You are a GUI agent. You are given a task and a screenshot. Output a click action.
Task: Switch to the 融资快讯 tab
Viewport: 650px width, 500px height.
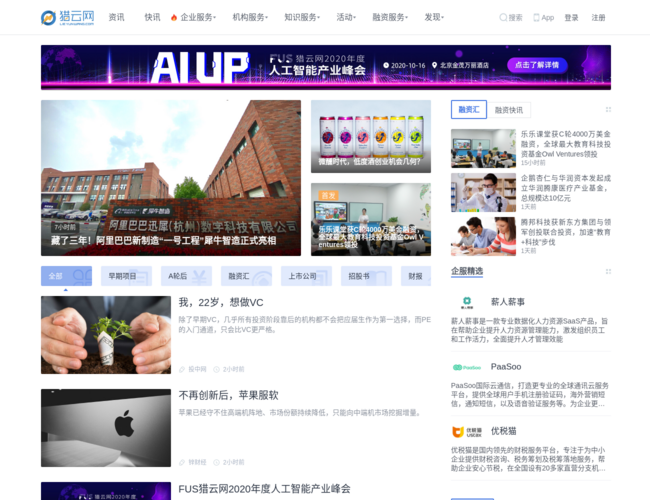(x=509, y=110)
